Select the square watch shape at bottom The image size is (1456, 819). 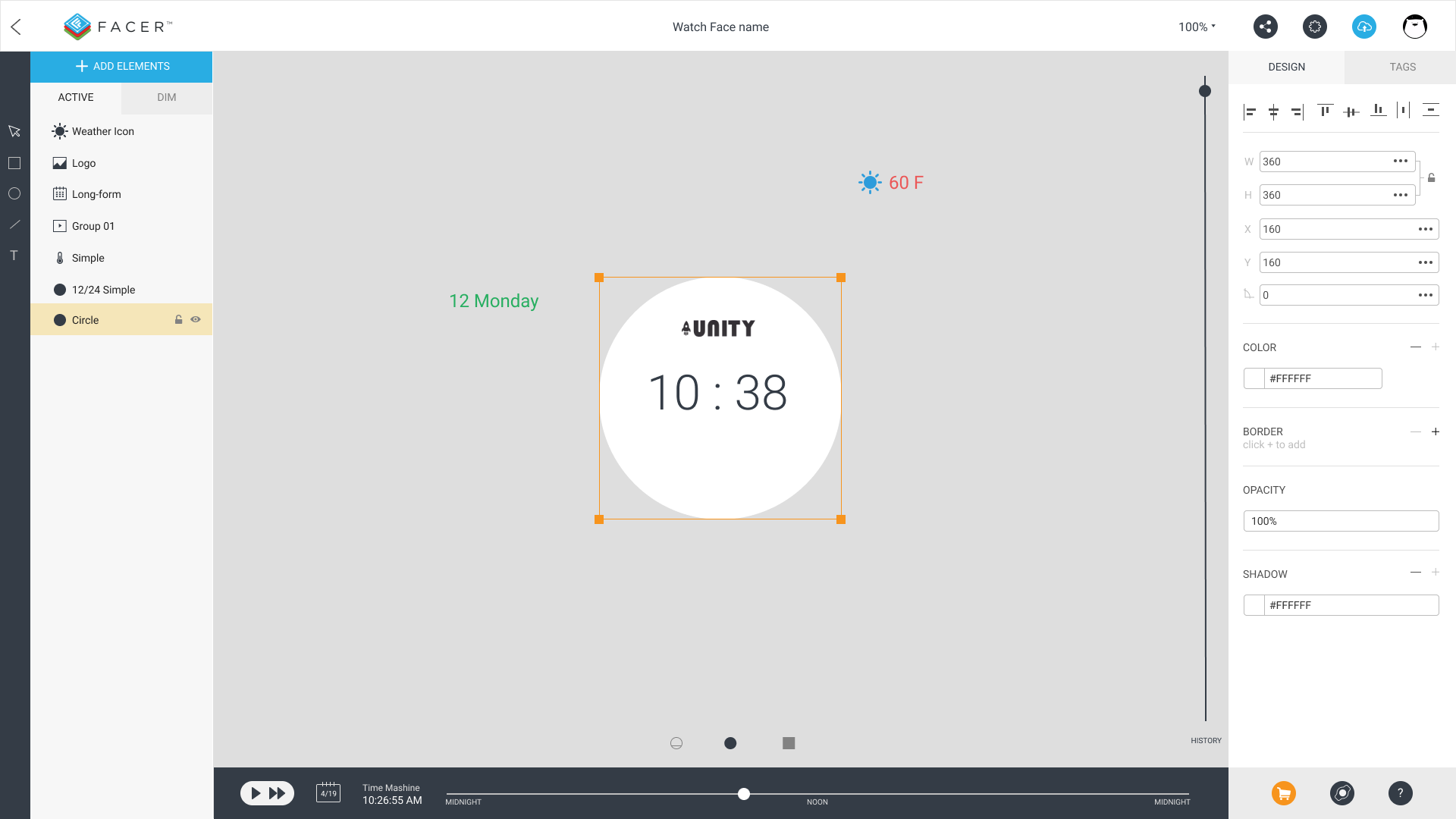point(788,743)
